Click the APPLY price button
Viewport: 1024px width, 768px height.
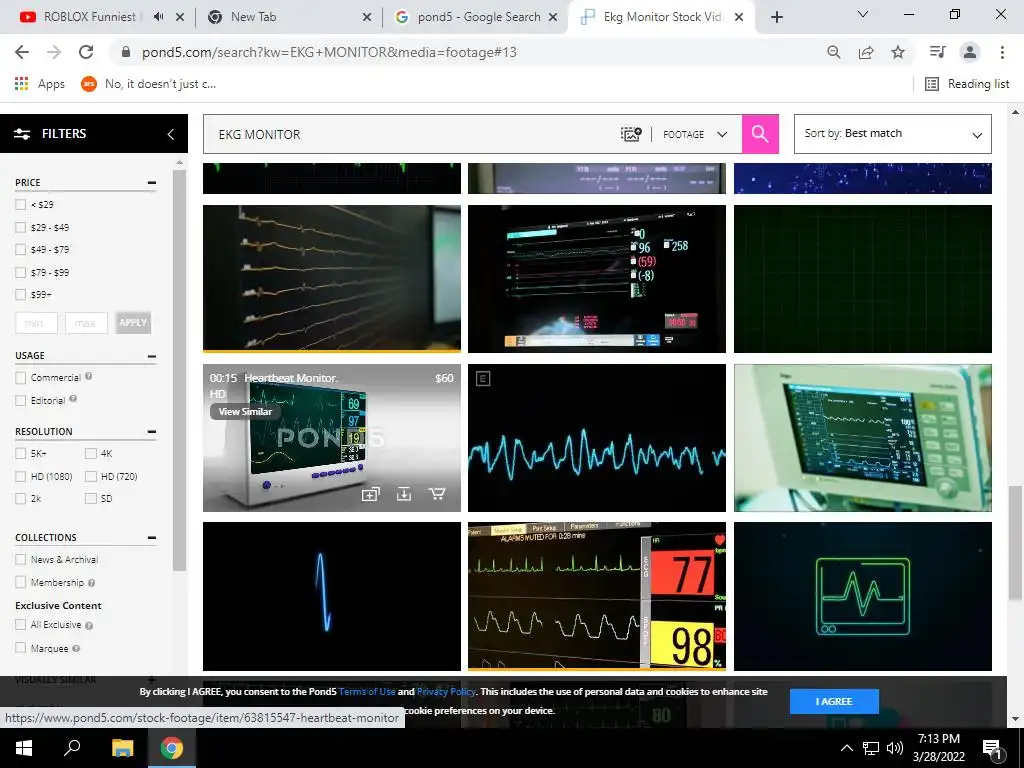(133, 323)
